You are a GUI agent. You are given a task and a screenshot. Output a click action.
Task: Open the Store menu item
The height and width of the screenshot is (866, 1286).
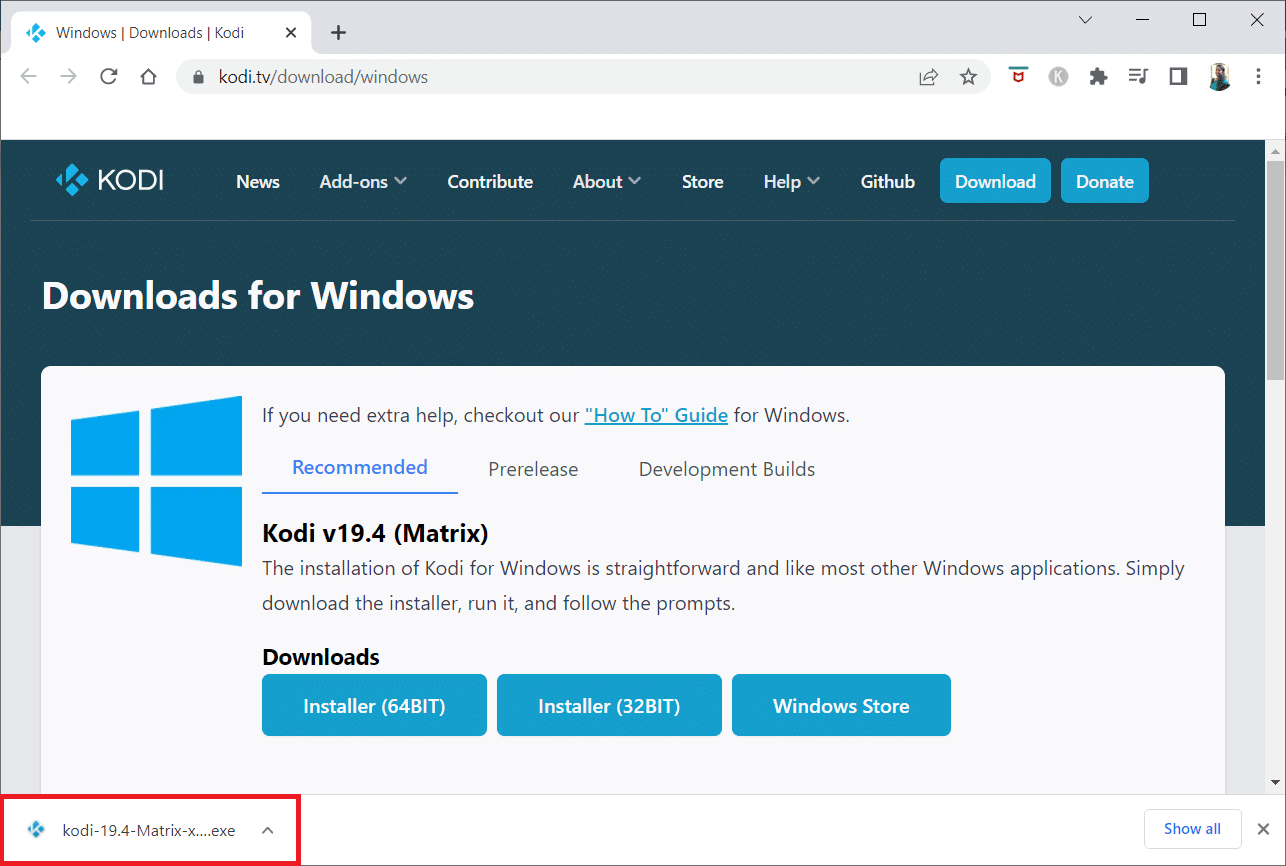pyautogui.click(x=703, y=181)
